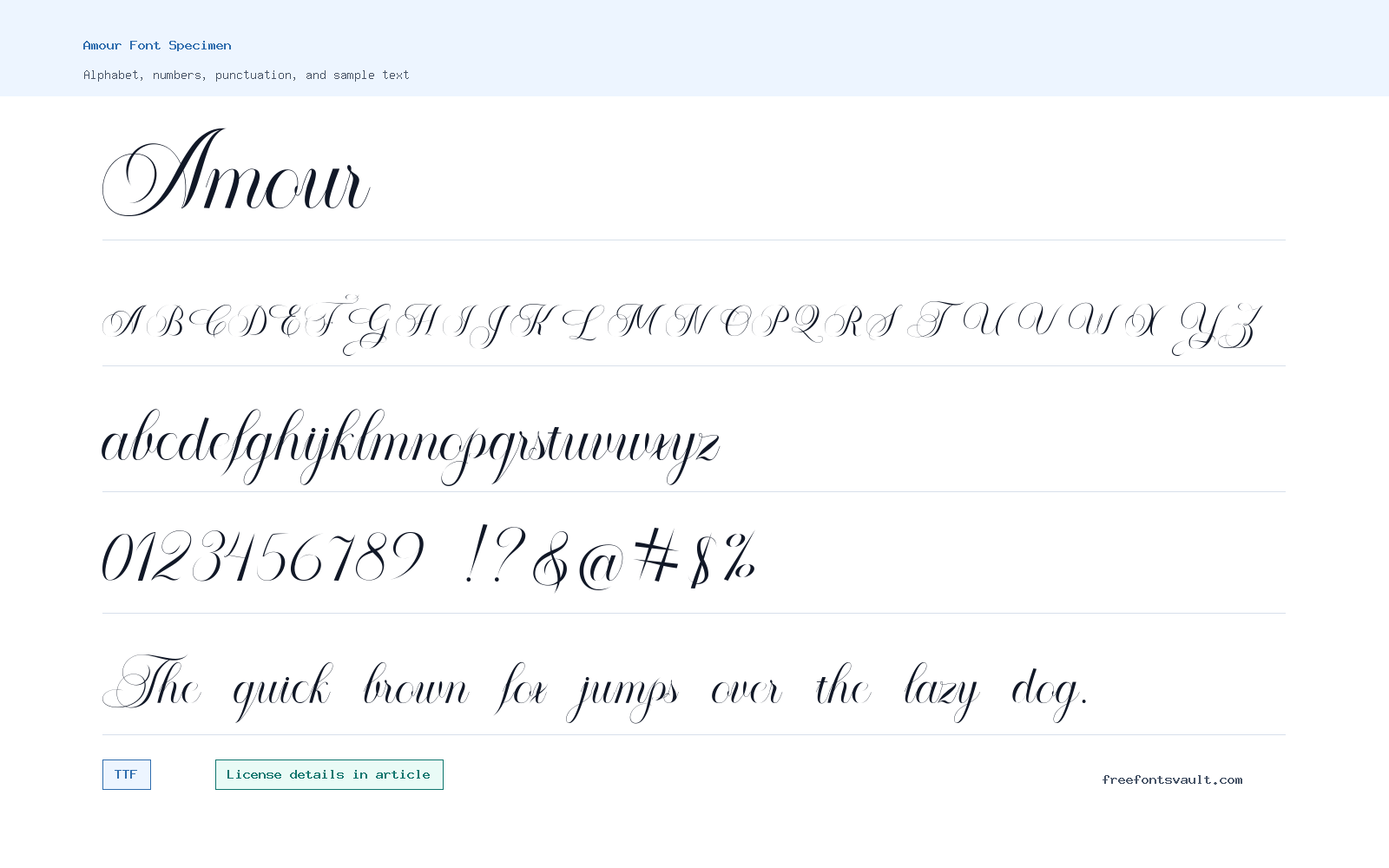Click the punctuation symbols !?&@#$% sample

point(610,557)
